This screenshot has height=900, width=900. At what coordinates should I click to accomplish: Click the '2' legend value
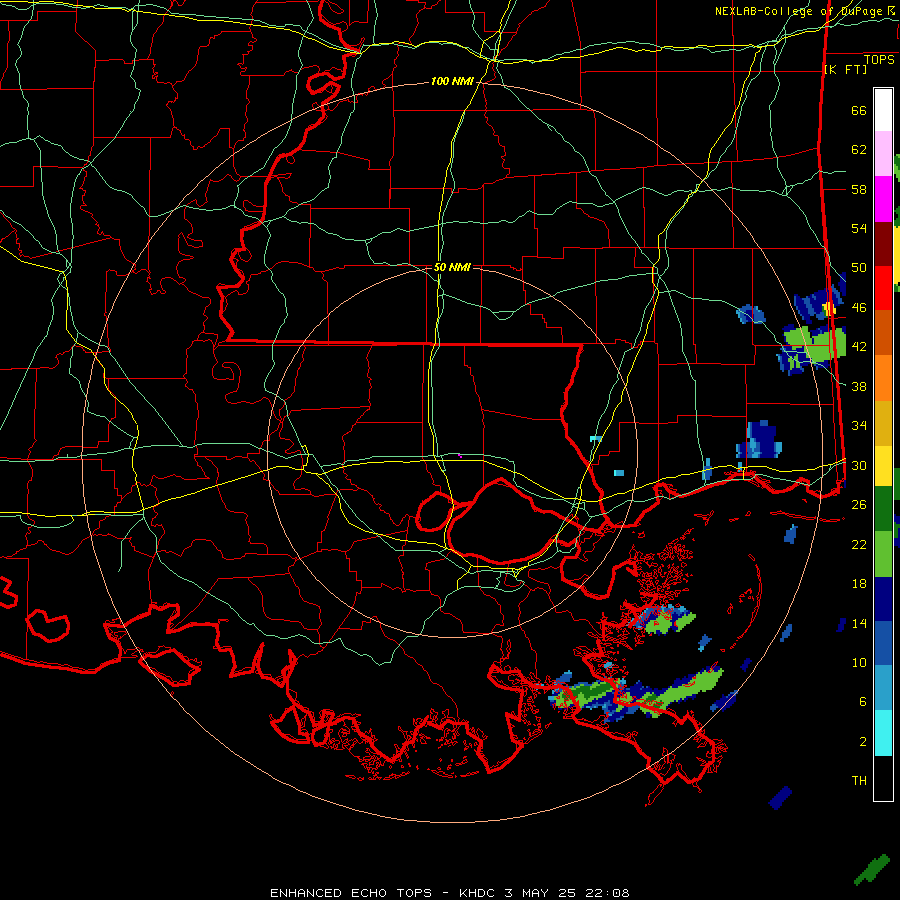pyautogui.click(x=863, y=742)
